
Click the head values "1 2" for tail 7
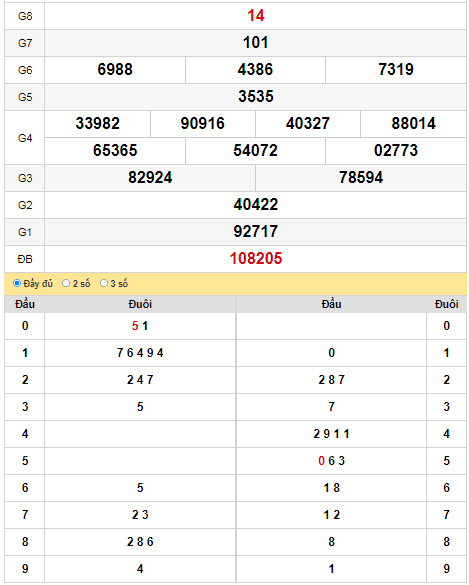[x=331, y=514]
